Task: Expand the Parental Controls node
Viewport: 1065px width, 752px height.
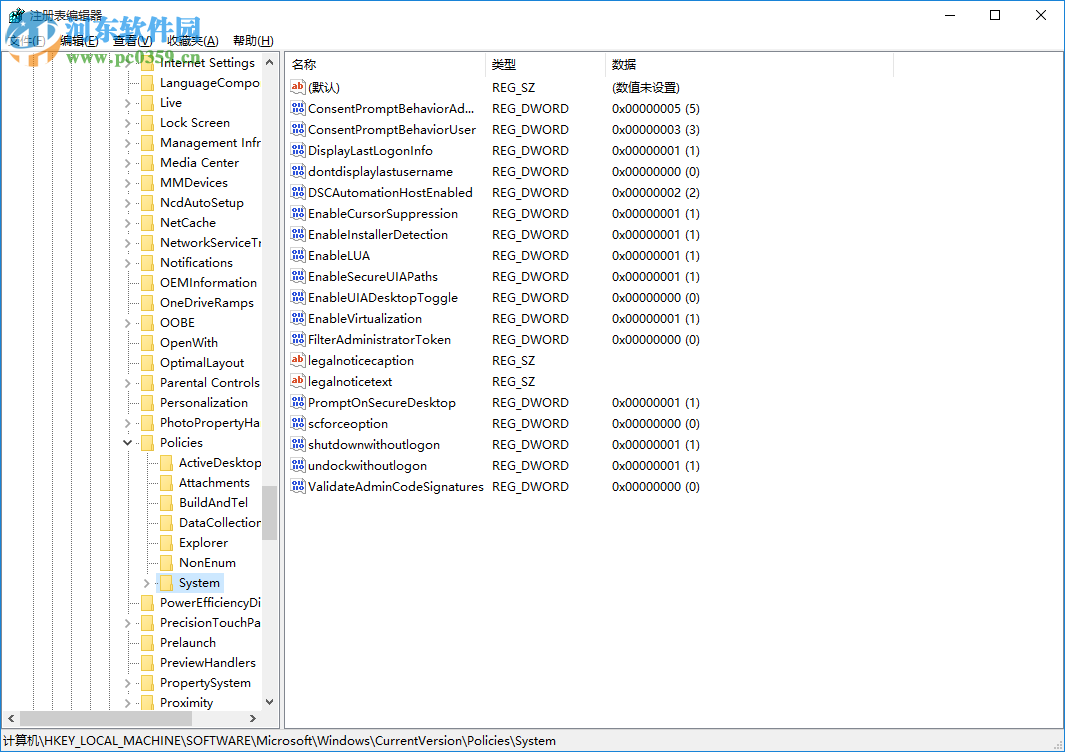Action: [x=127, y=382]
